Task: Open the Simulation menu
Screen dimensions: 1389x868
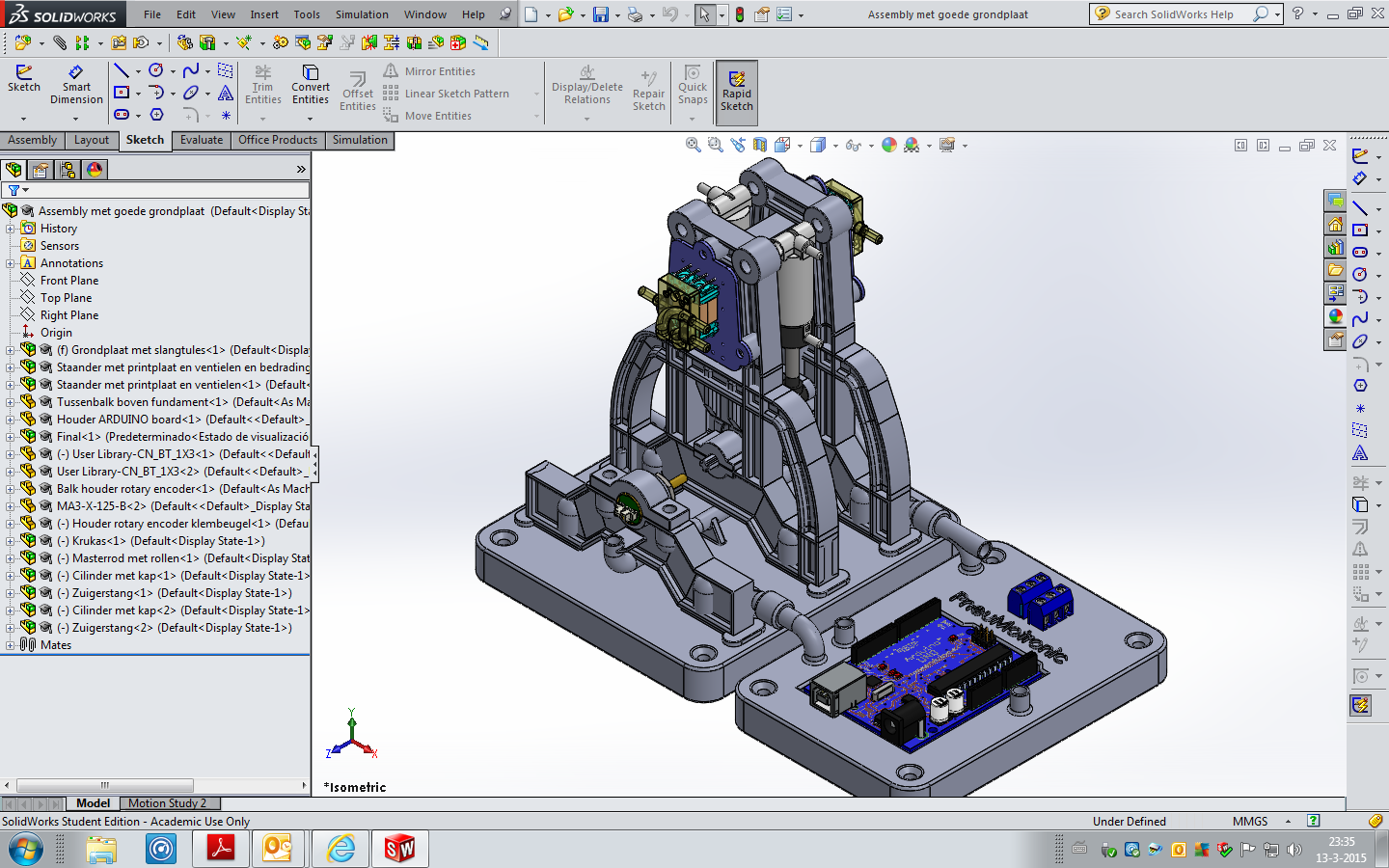Action: [362, 14]
